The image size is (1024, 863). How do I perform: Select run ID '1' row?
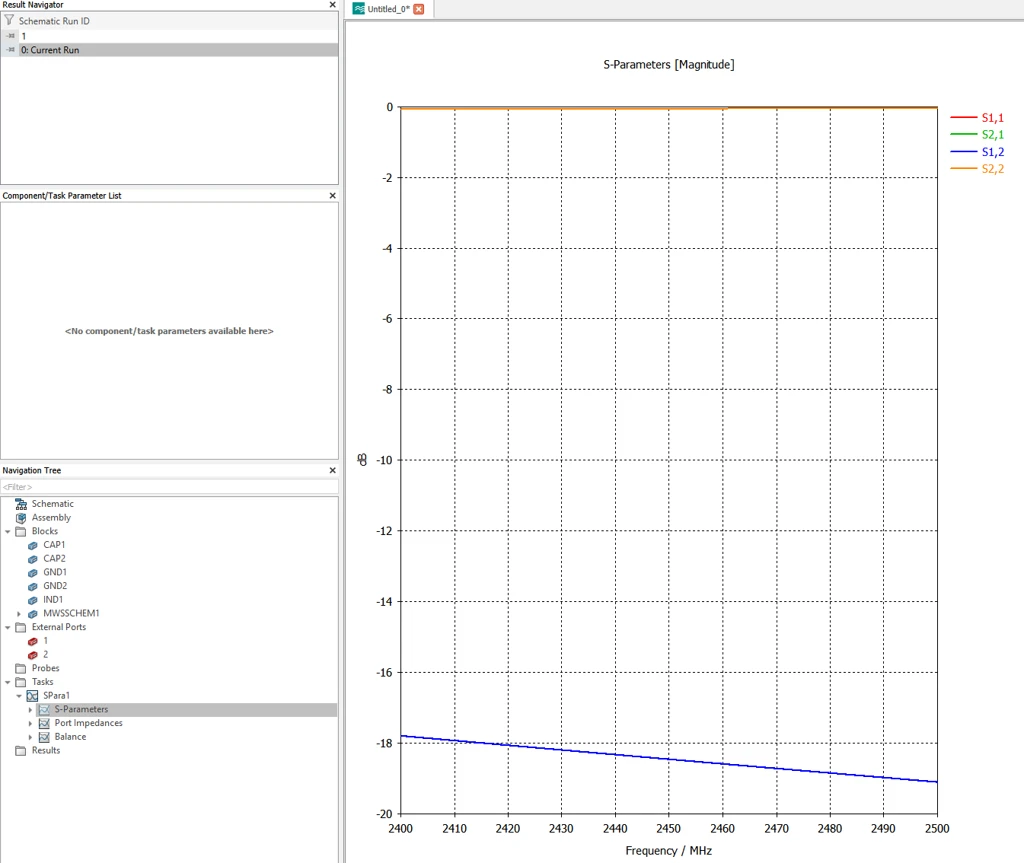pos(169,36)
